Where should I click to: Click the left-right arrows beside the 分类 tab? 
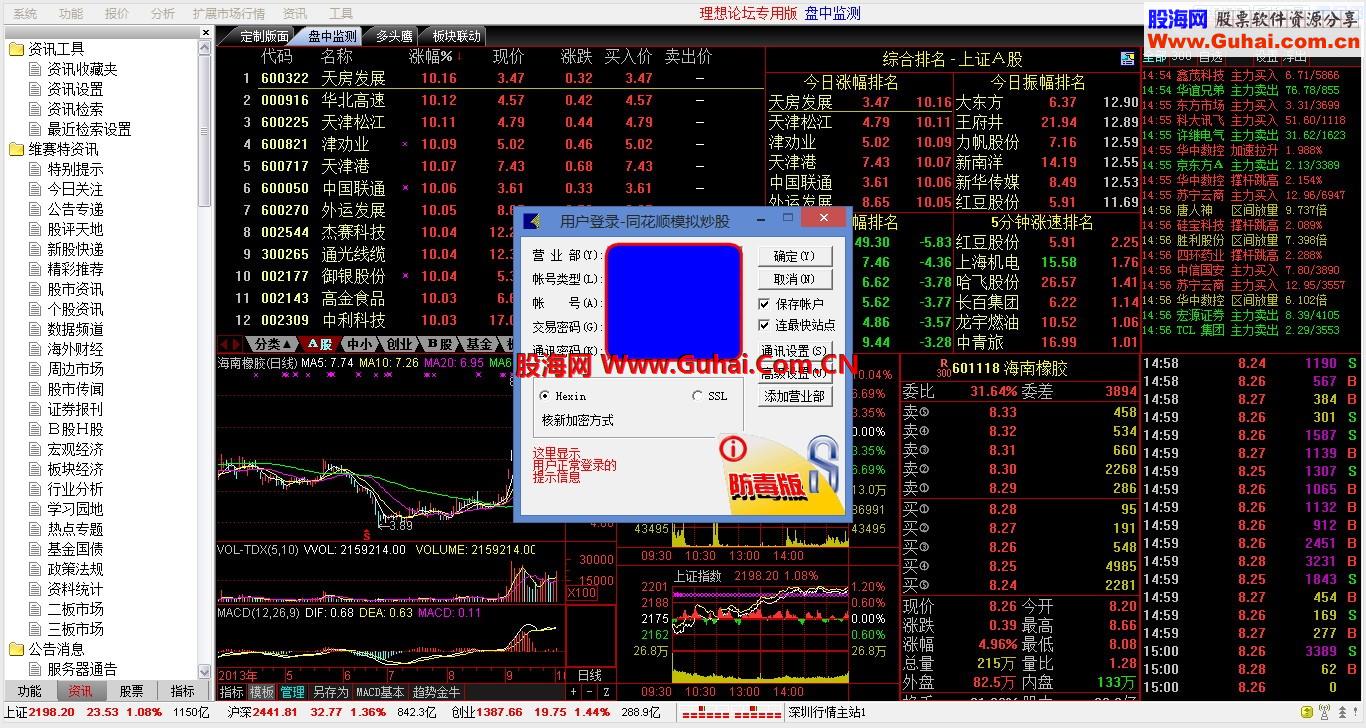click(232, 344)
